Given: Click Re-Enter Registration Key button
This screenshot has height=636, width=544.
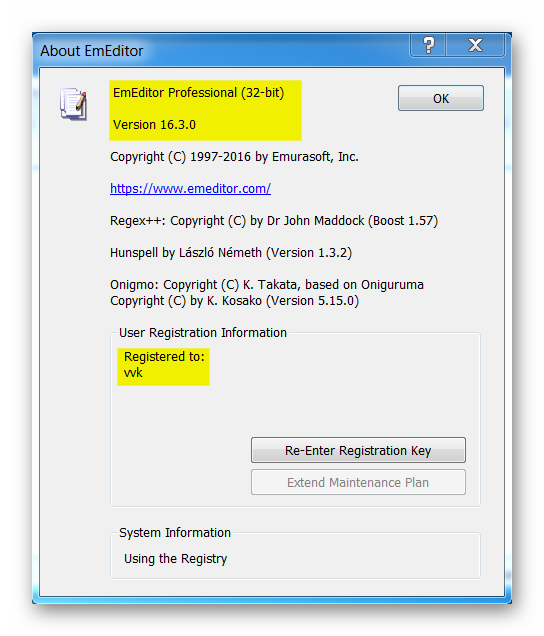Looking at the screenshot, I should 358,450.
